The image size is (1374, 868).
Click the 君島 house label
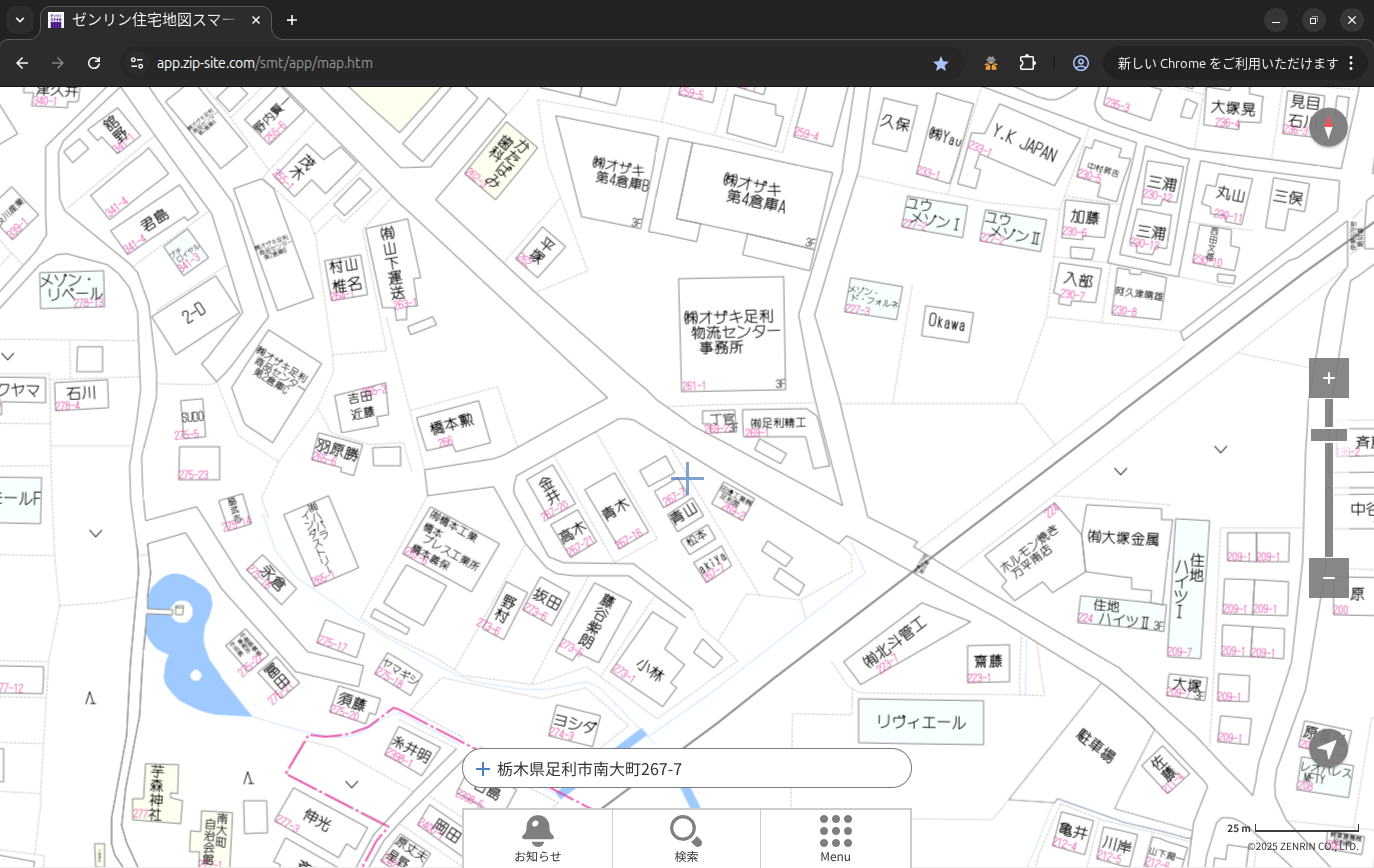[x=155, y=218]
